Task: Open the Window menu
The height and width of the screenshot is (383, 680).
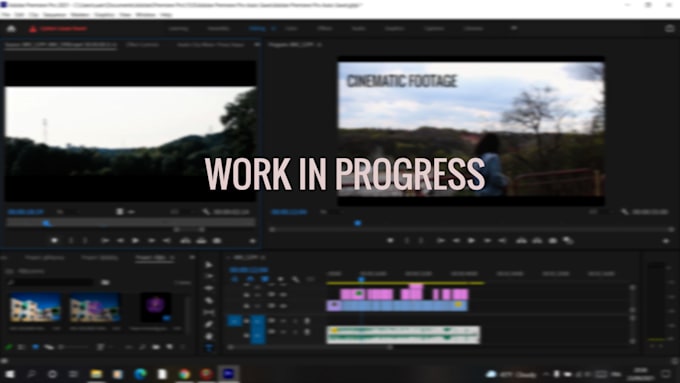Action: pos(145,14)
